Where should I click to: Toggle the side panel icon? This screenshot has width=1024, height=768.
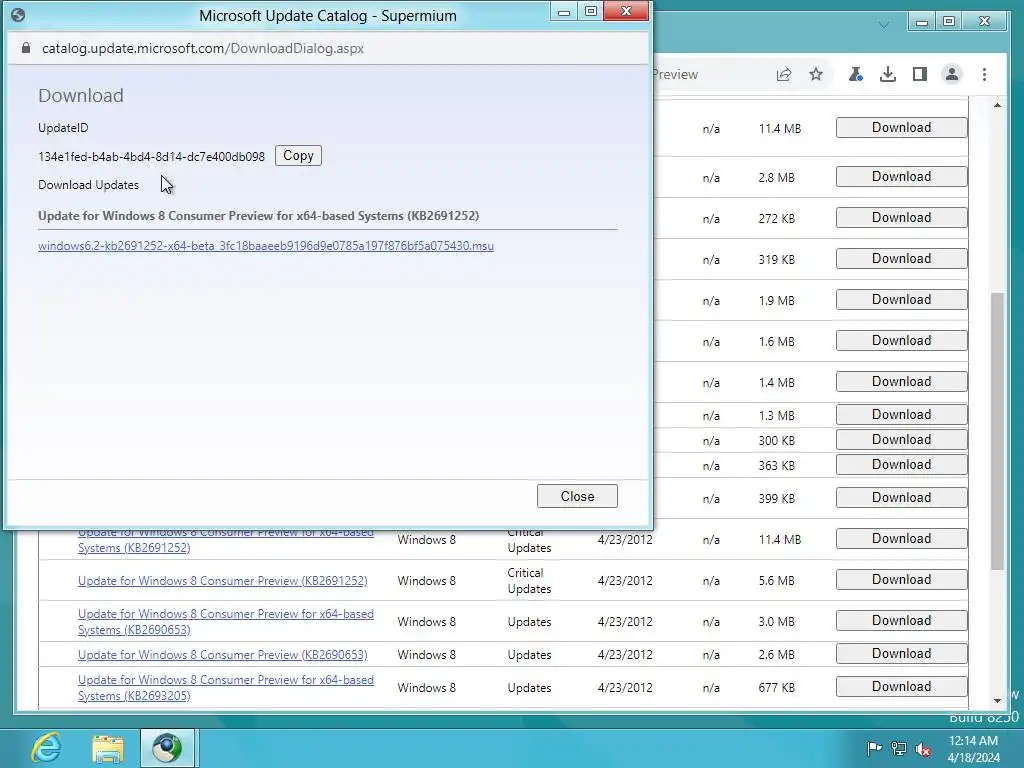(x=920, y=74)
